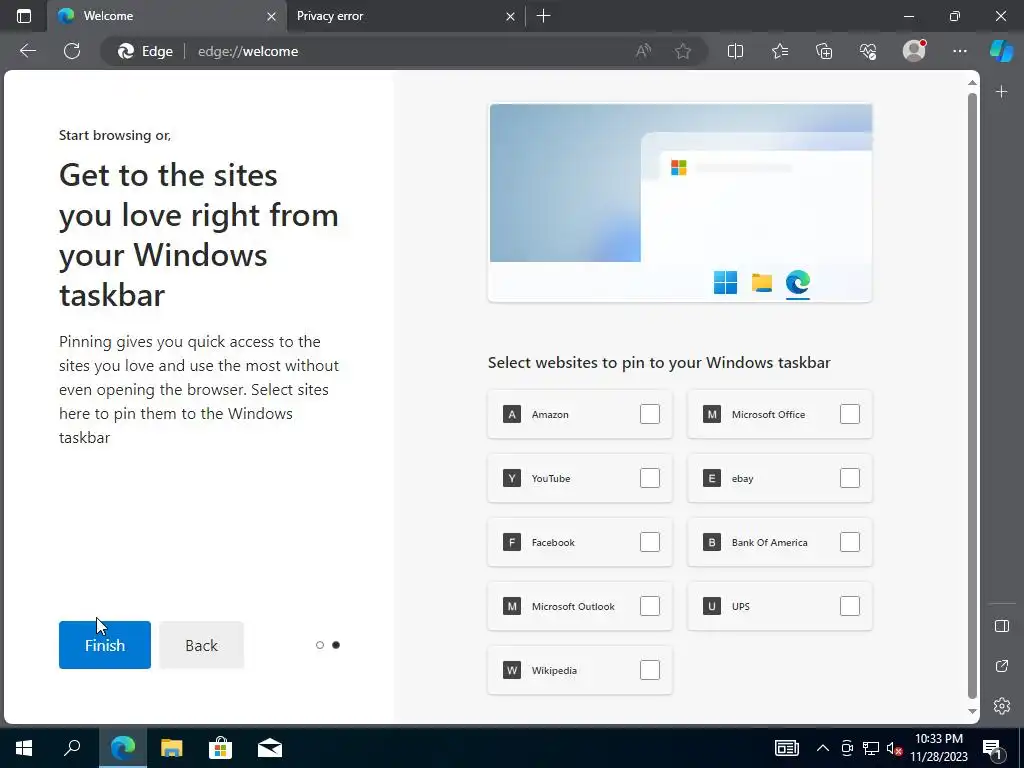The width and height of the screenshot is (1024, 768).
Task: Toggle sidebar layout icon above settings
Action: point(1002,626)
